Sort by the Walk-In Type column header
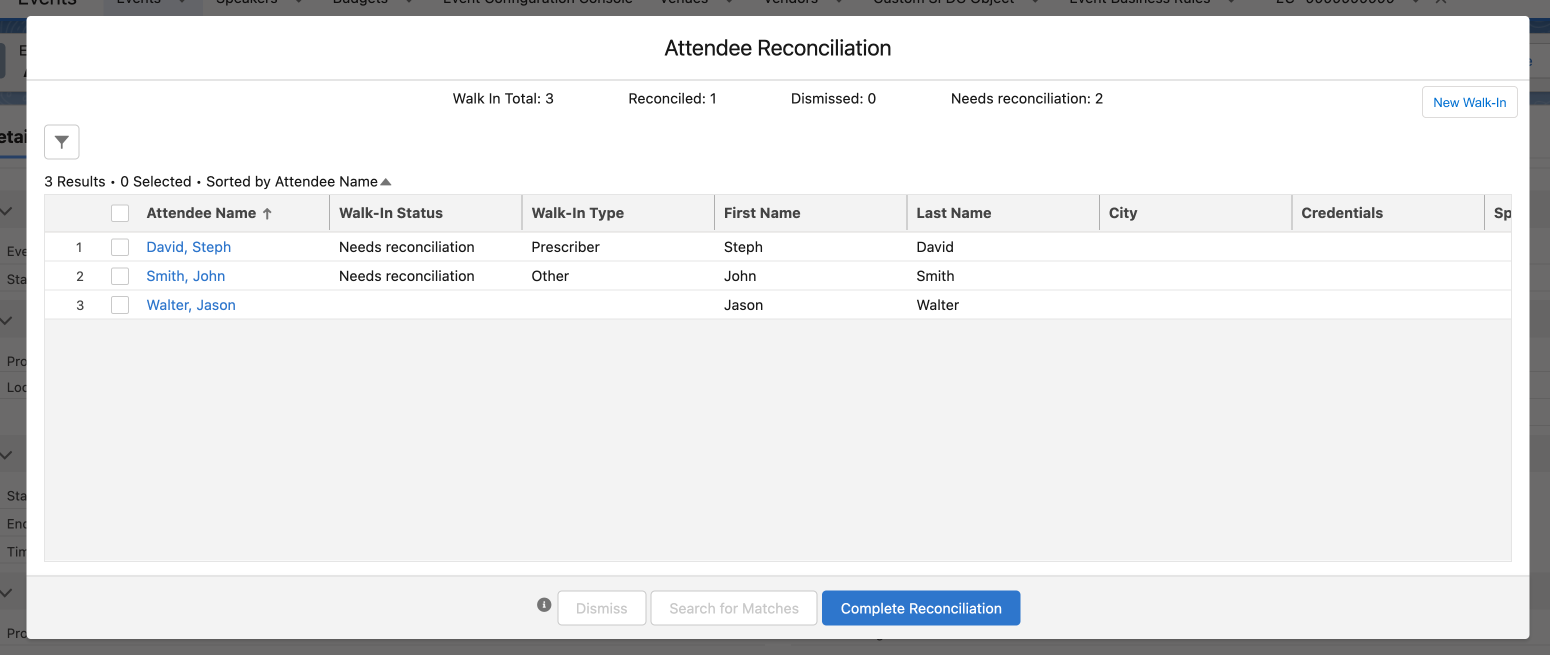This screenshot has height=655, width=1550. [x=578, y=213]
